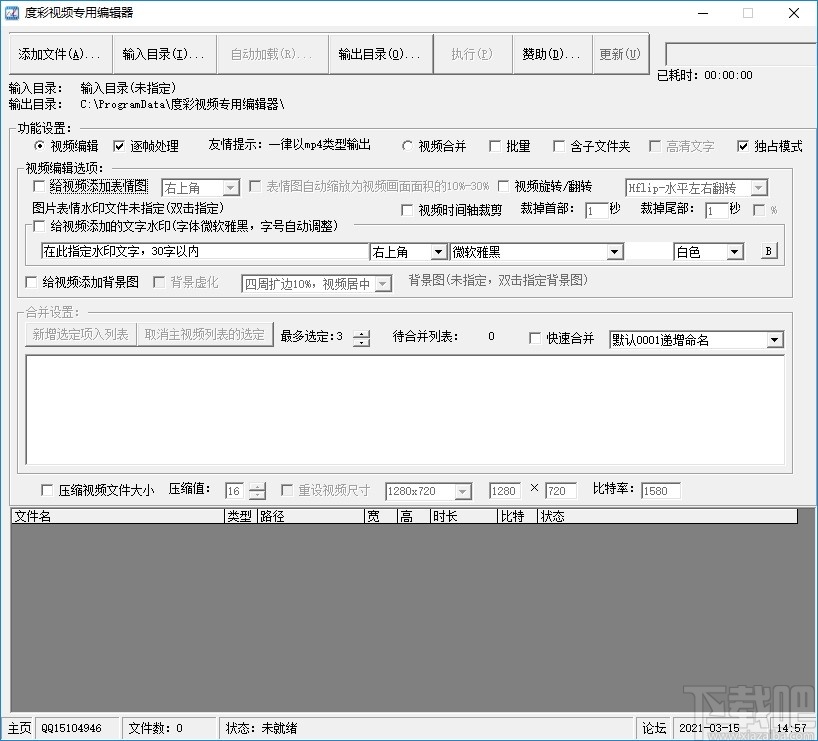Click the 赞助 sponsor button
The height and width of the screenshot is (741, 818).
click(552, 55)
